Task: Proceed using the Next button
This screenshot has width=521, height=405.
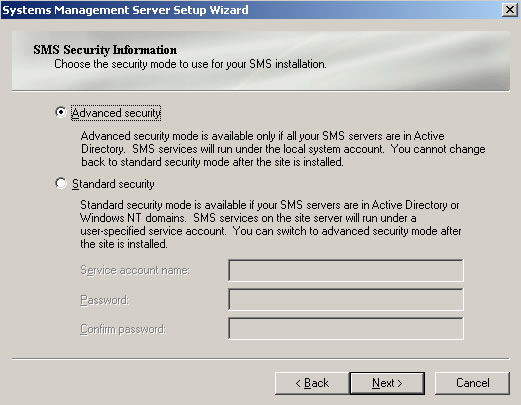Action: (x=387, y=383)
